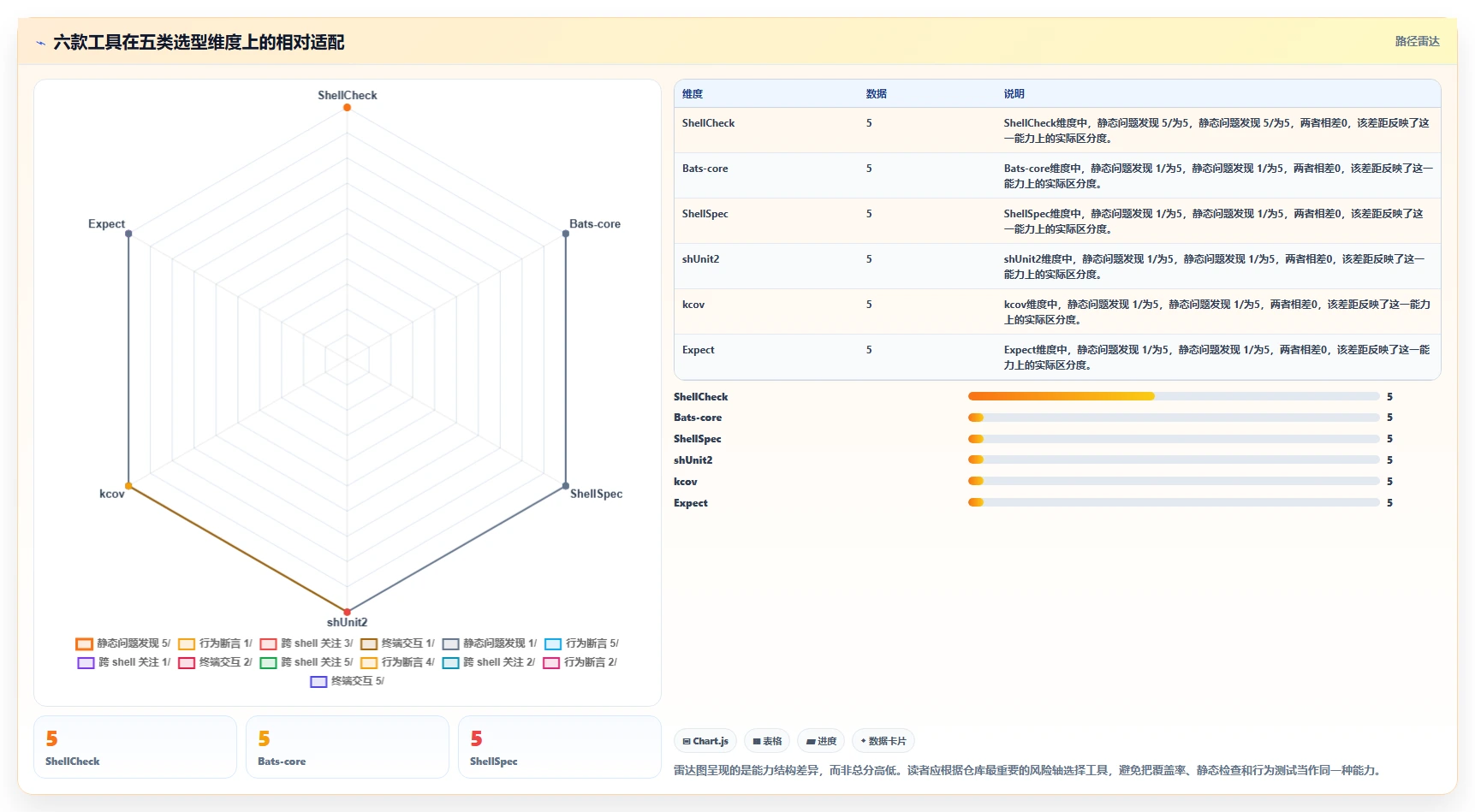This screenshot has width=1475, height=812.
Task: Click the 路径雷达 label in header
Action: [x=1417, y=41]
